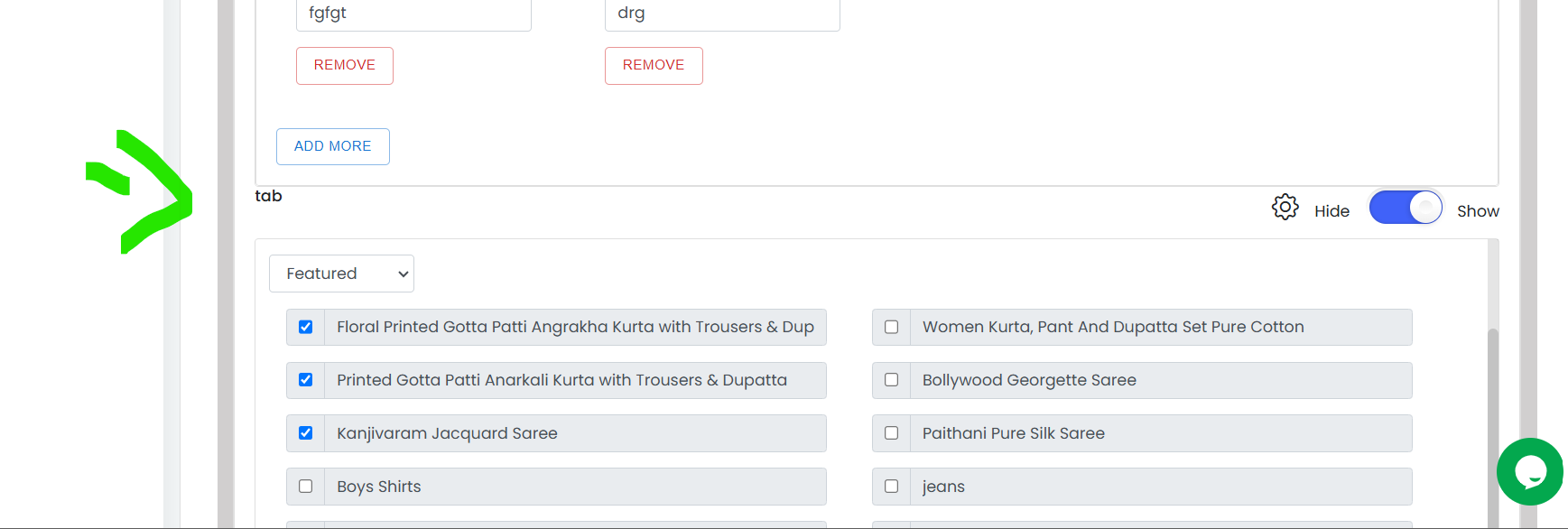Check the jeans product checkbox

[892, 487]
